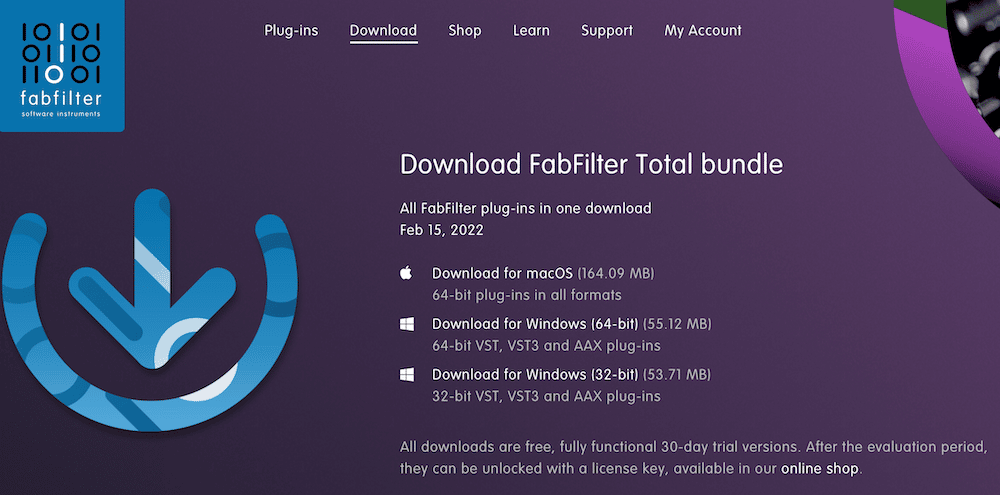The height and width of the screenshot is (495, 1000).
Task: Click Windows icon beside 32-bit download
Action: (x=407, y=374)
